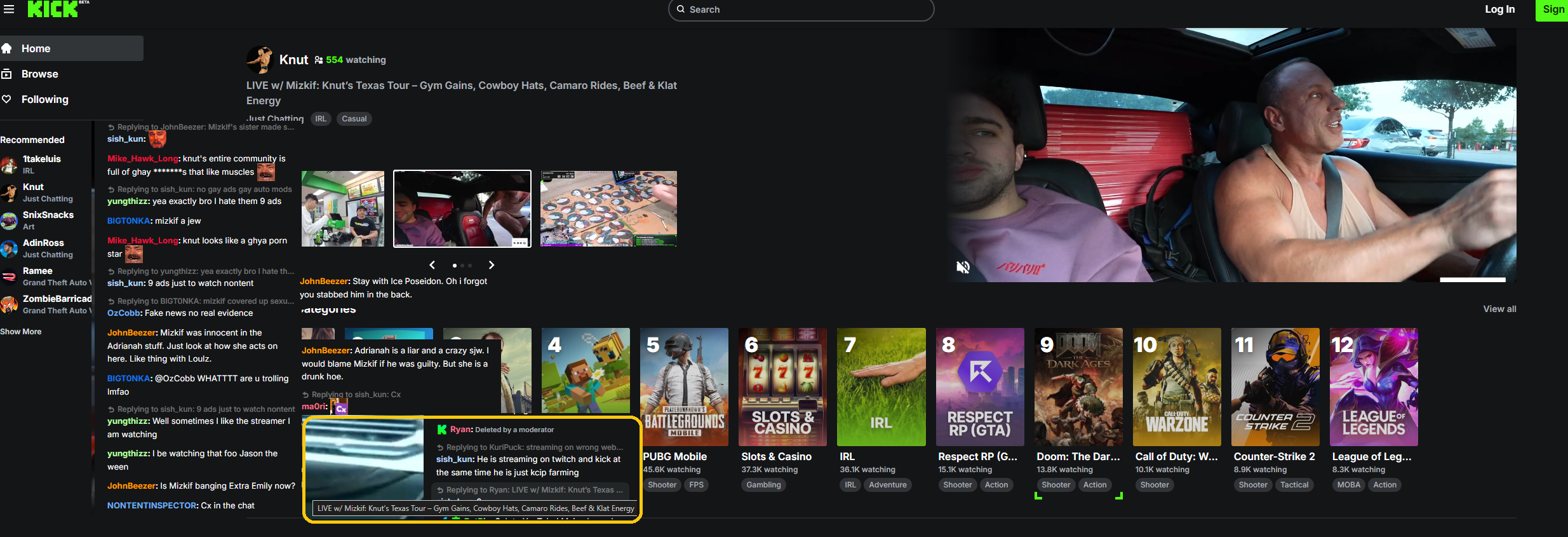Viewport: 1568px width, 537px height.
Task: Open Counter-Strike 2 category card
Action: 1275,387
